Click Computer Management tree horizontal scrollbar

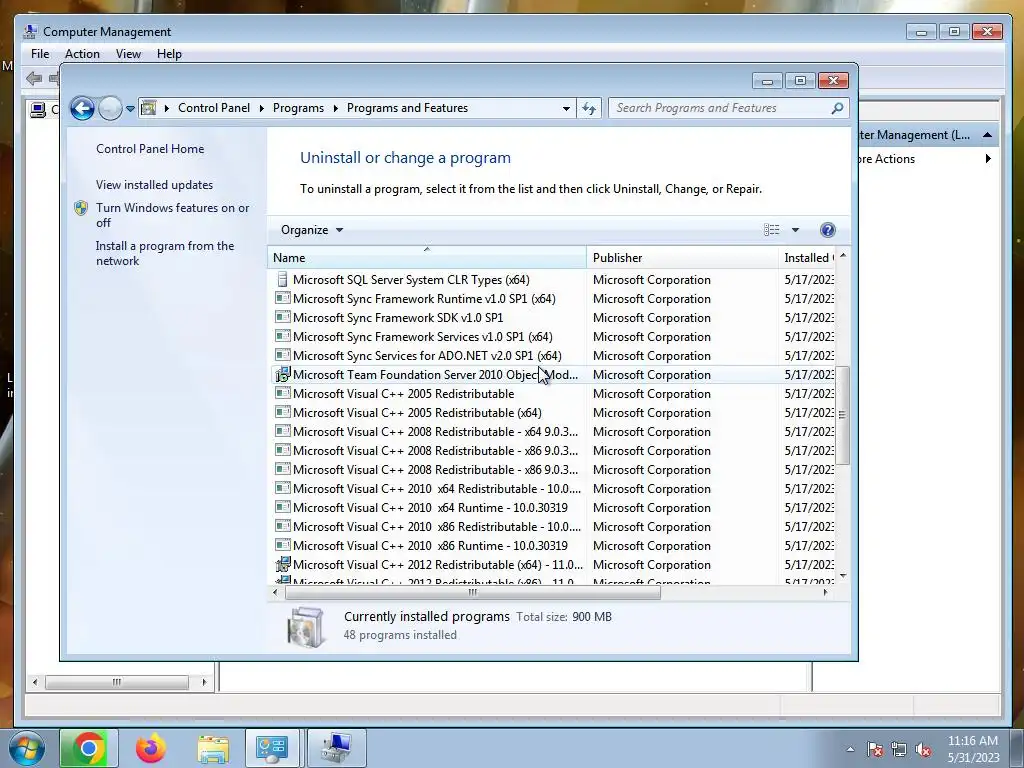[117, 682]
